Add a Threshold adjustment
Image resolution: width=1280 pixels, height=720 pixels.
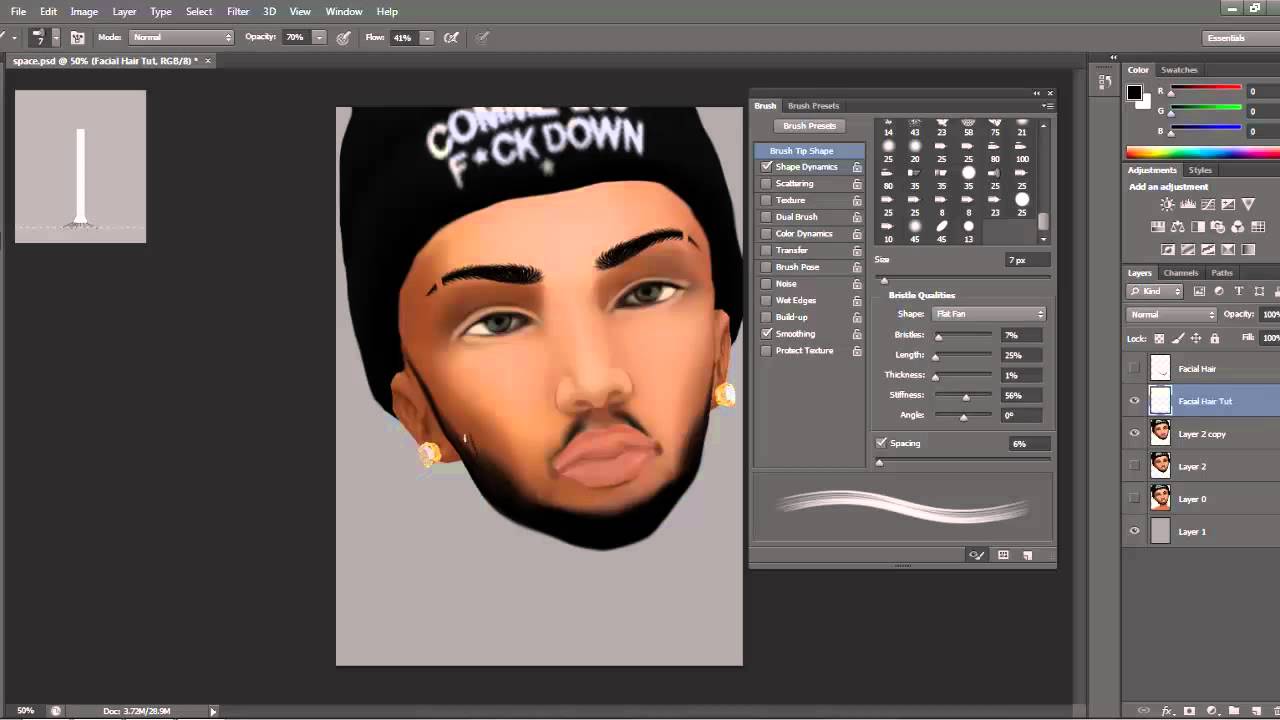tap(1208, 250)
